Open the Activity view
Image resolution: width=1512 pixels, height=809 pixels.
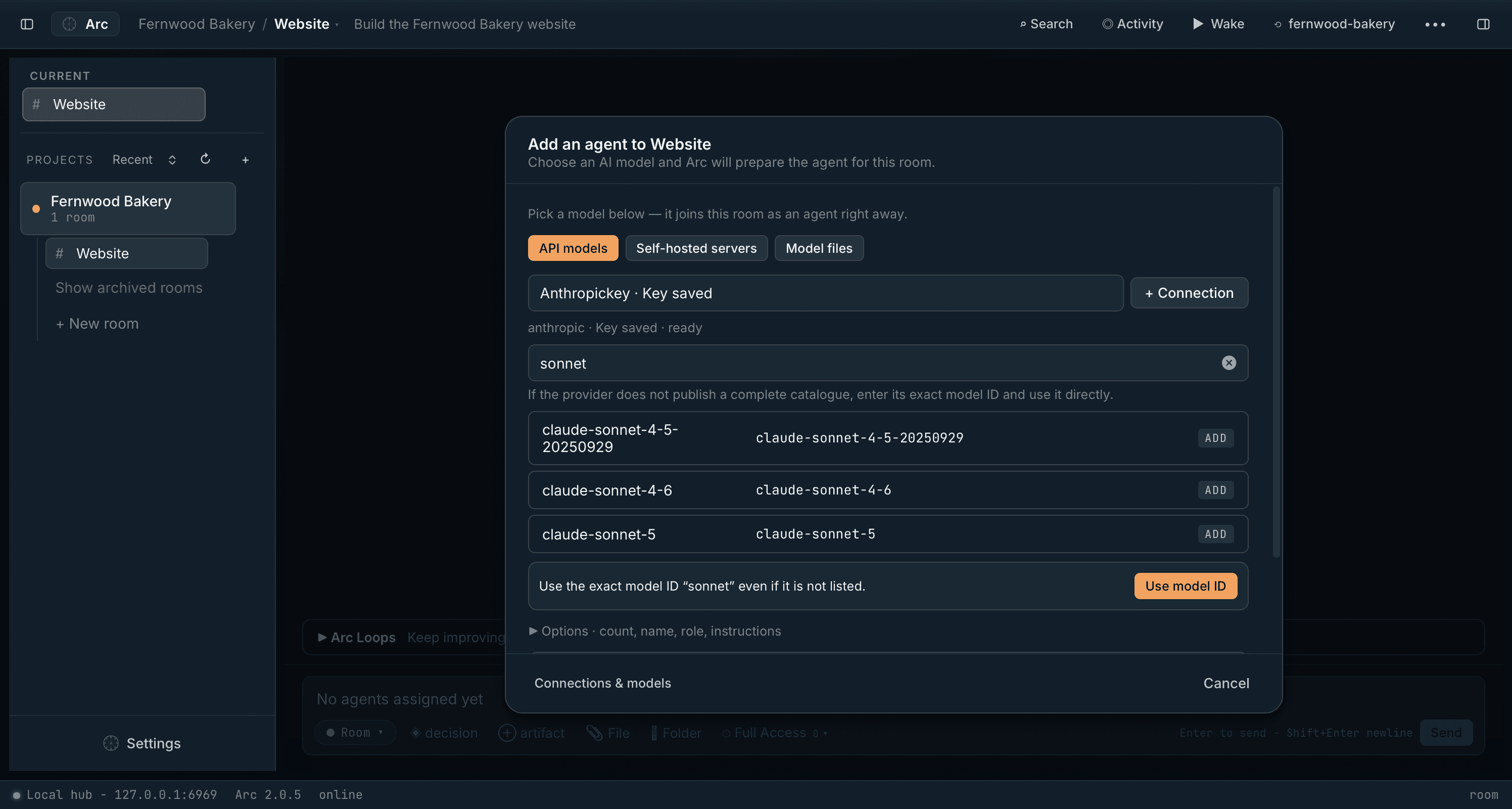coord(1133,24)
